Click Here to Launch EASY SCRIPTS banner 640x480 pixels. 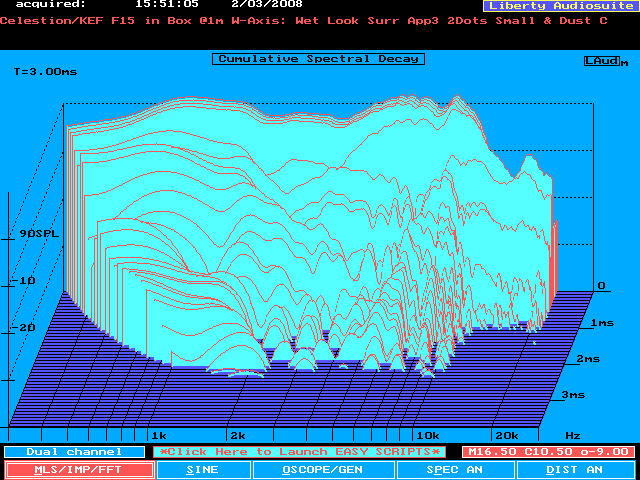coord(299,452)
